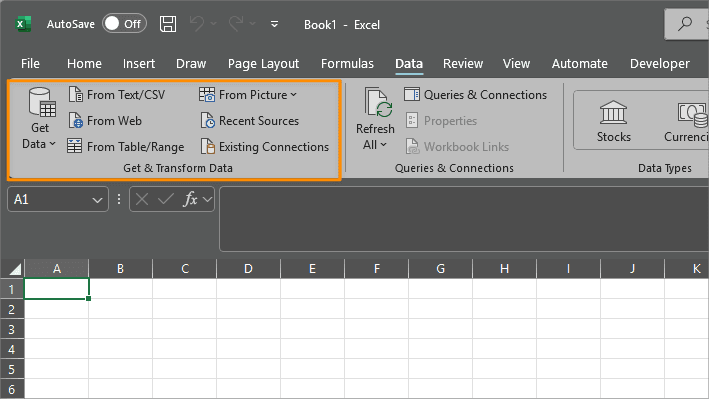Undo the last action
The width and height of the screenshot is (709, 399).
click(197, 24)
